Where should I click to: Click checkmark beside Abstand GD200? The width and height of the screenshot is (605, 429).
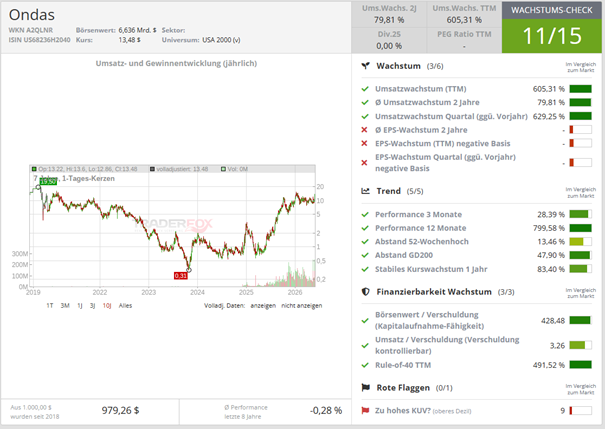pyautogui.click(x=365, y=255)
